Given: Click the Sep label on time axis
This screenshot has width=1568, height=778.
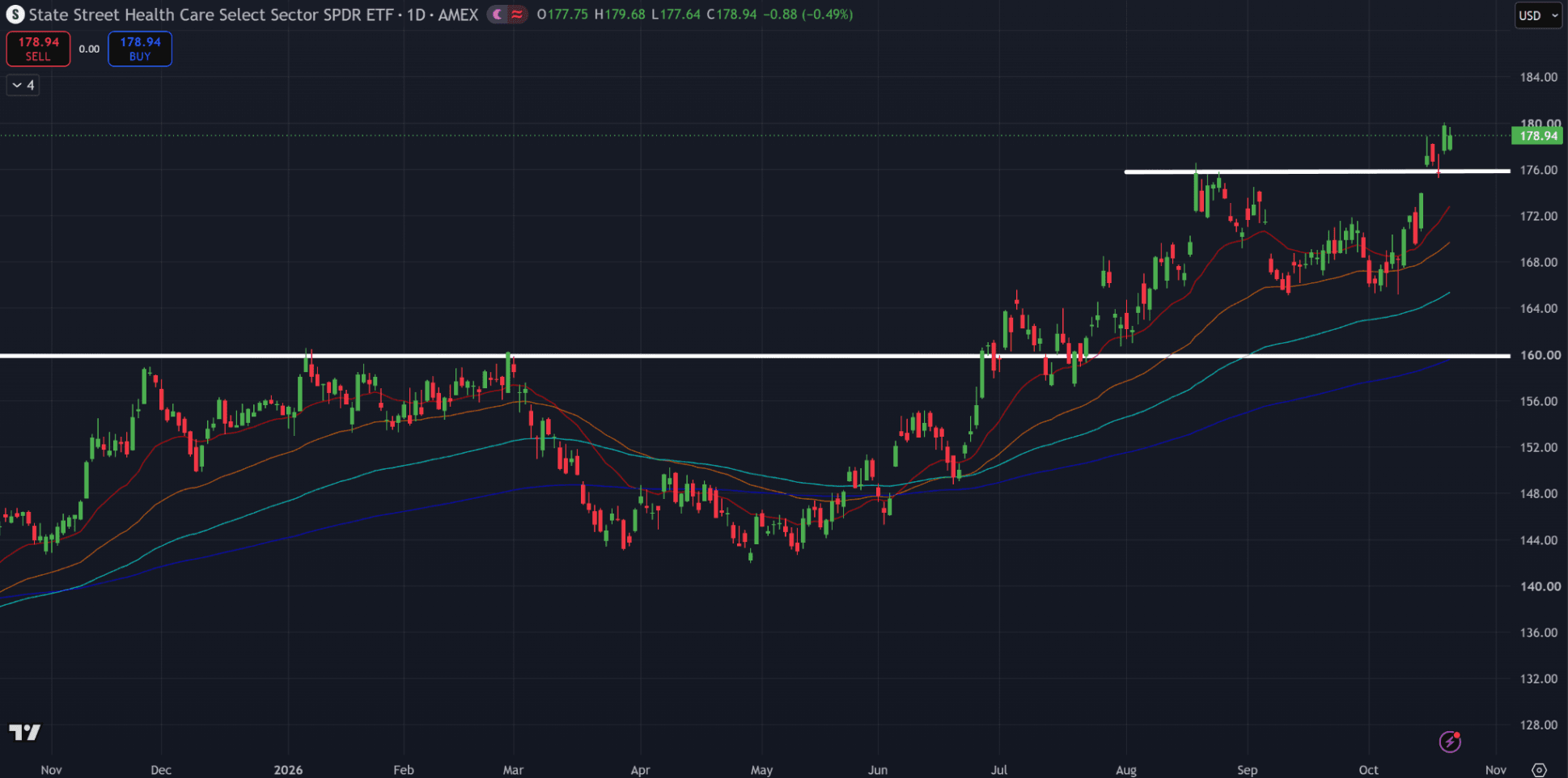Looking at the screenshot, I should (x=1248, y=770).
